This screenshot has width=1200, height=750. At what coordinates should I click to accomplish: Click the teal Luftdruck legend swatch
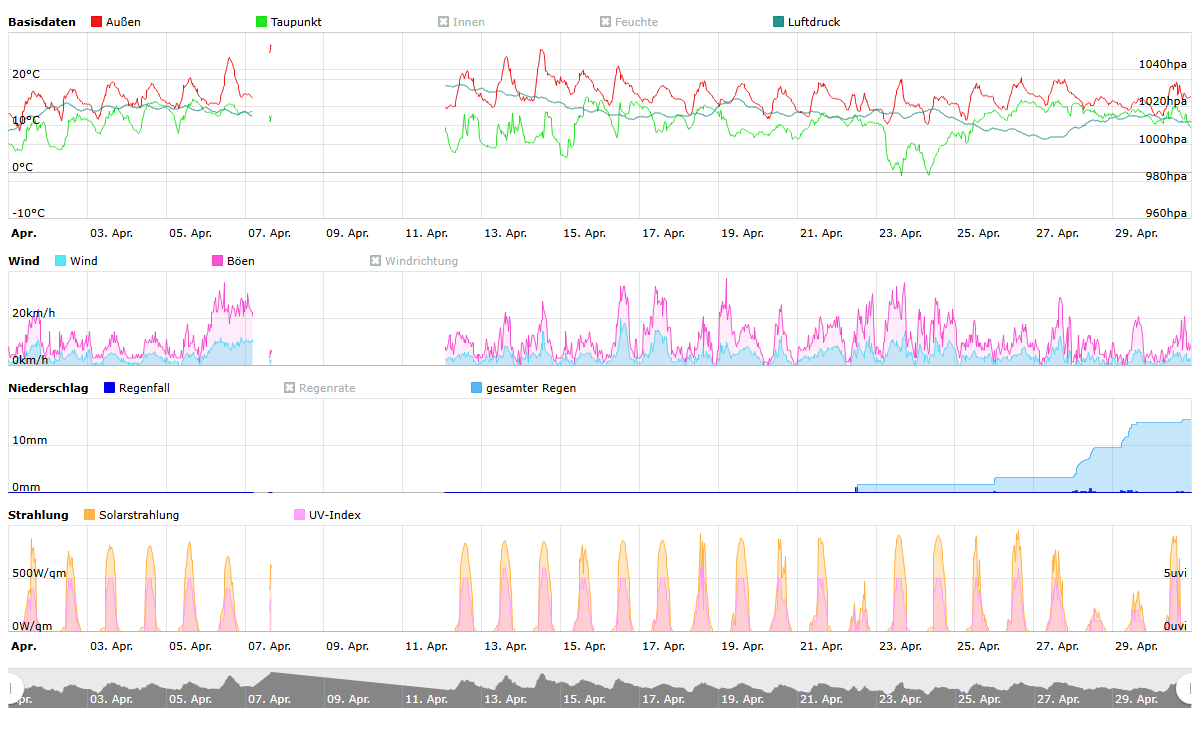tap(779, 22)
